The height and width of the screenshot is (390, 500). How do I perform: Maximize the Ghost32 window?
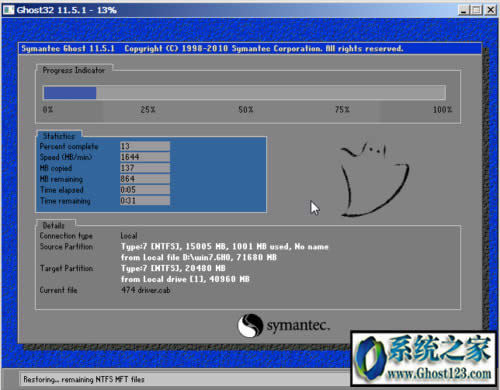(476, 10)
